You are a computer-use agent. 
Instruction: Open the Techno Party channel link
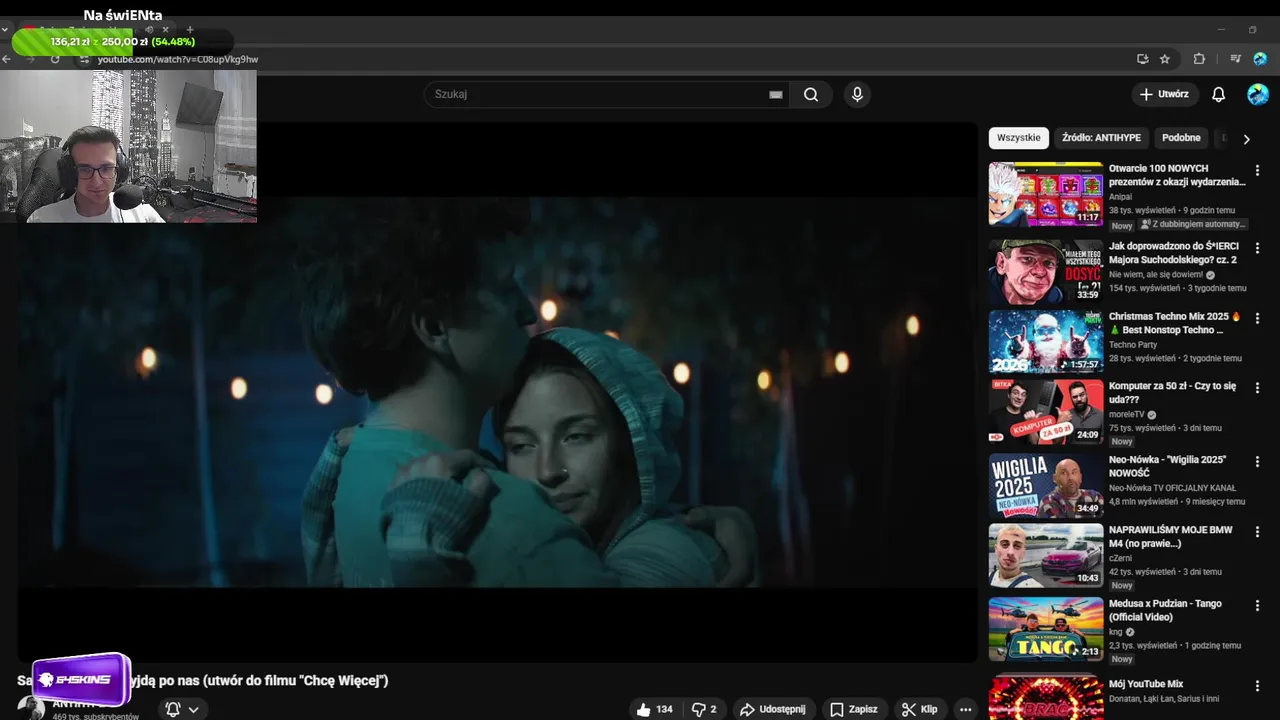click(x=1133, y=344)
